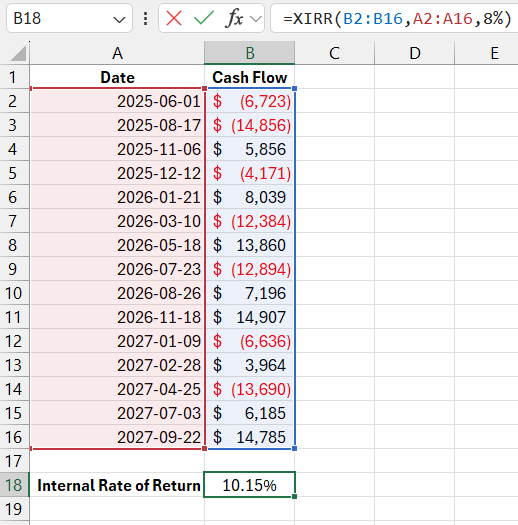
Task: Select cell with date 2026-08-26
Action: pyautogui.click(x=117, y=293)
